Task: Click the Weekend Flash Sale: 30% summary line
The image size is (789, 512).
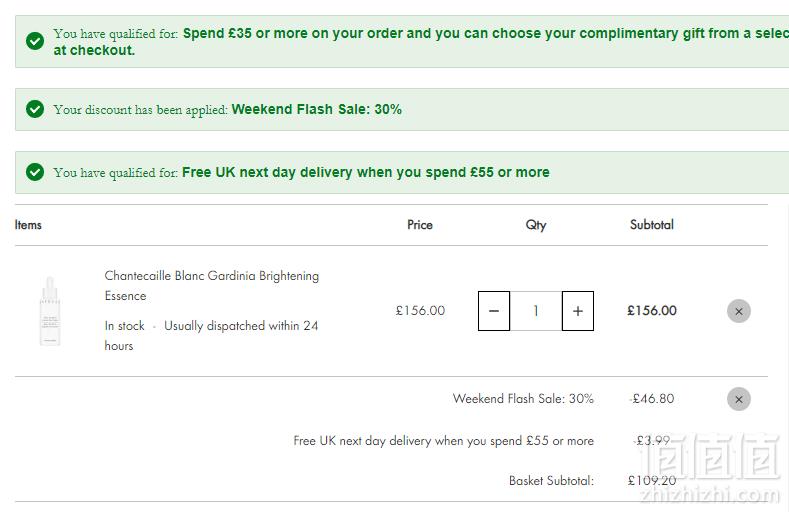Action: point(523,399)
